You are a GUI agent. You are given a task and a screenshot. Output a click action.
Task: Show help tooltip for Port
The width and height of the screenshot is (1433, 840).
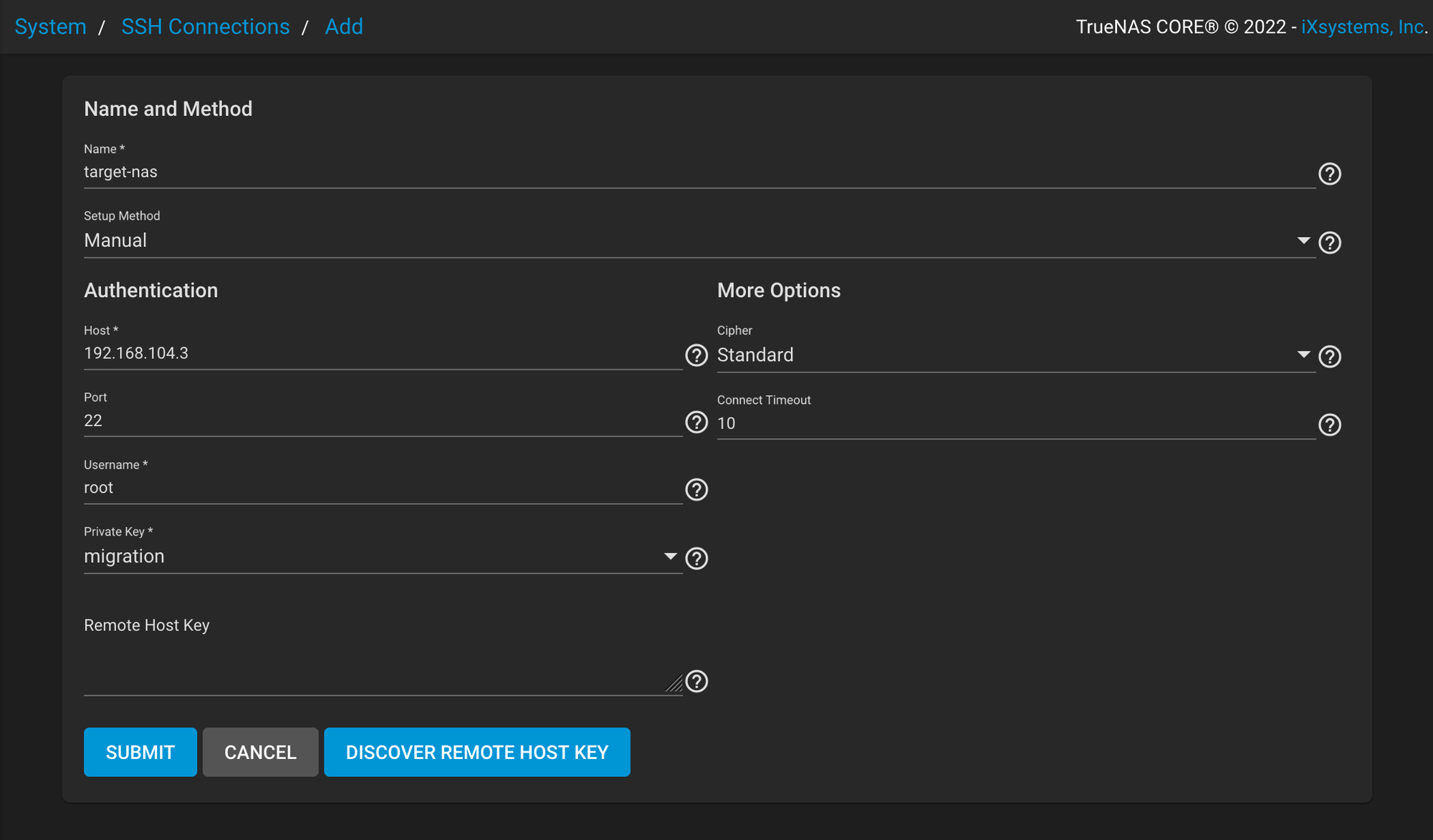696,423
